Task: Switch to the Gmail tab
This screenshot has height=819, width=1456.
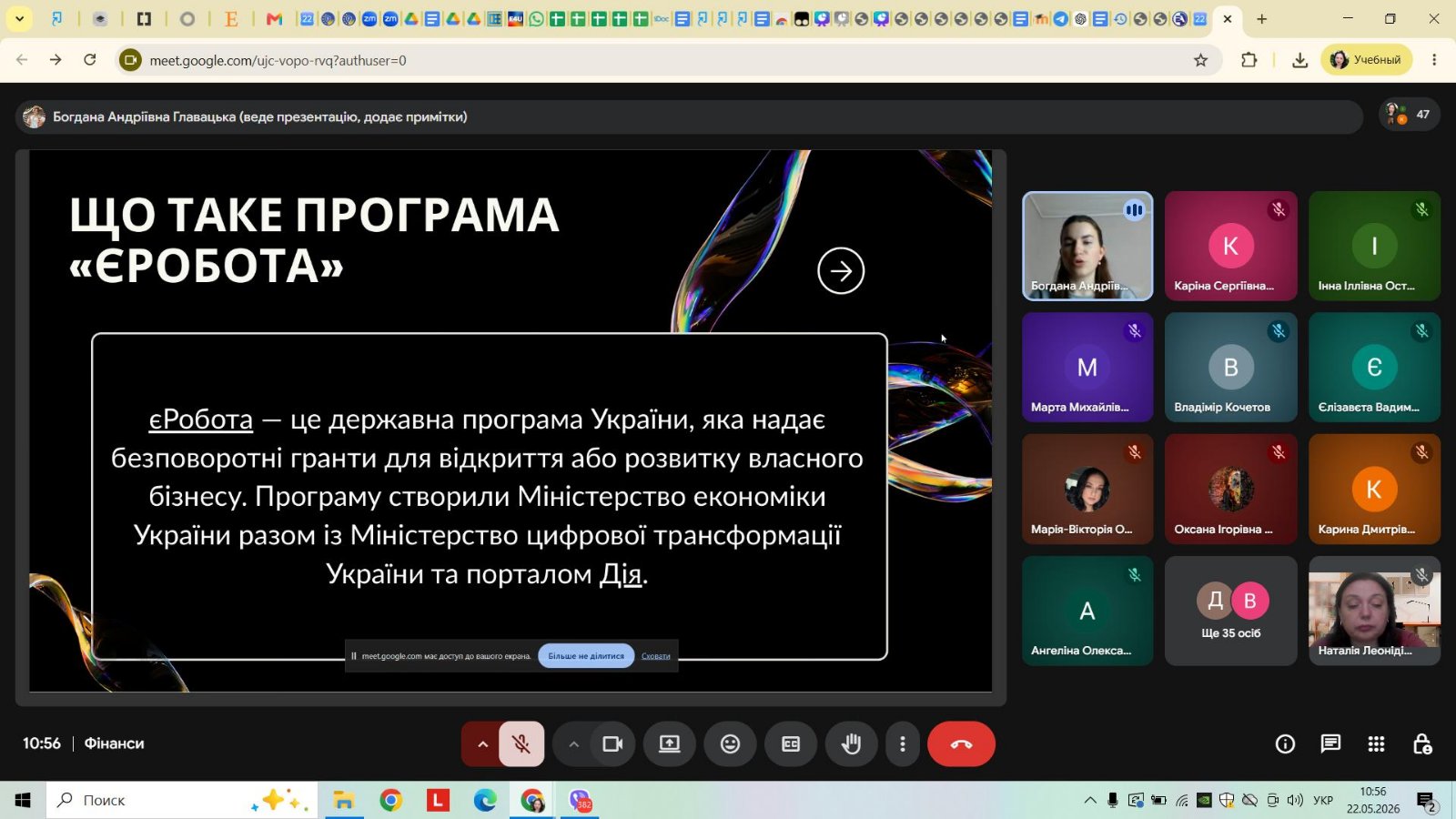Action: pyautogui.click(x=274, y=18)
